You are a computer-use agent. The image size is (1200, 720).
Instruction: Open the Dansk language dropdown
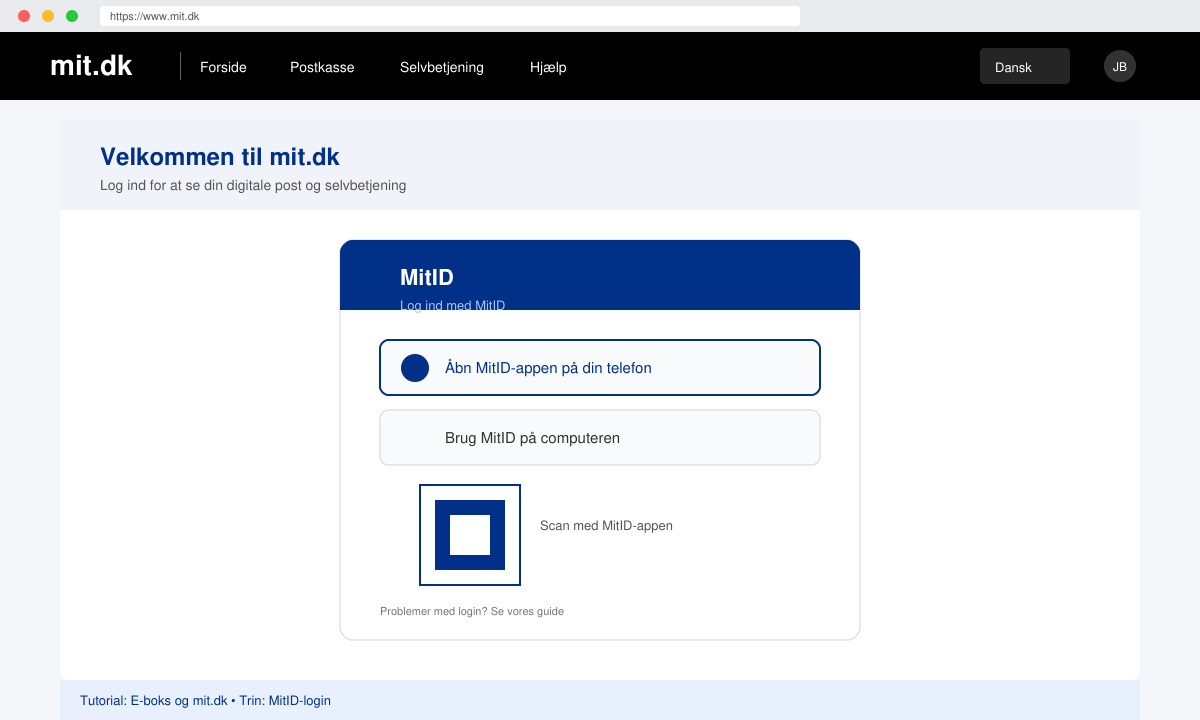(x=1025, y=66)
